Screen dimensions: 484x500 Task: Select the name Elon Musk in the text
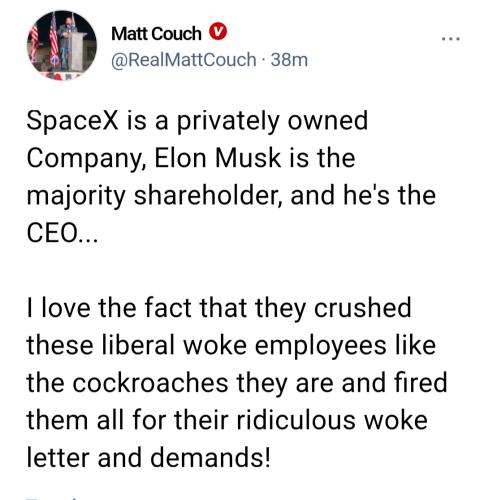click(x=218, y=158)
